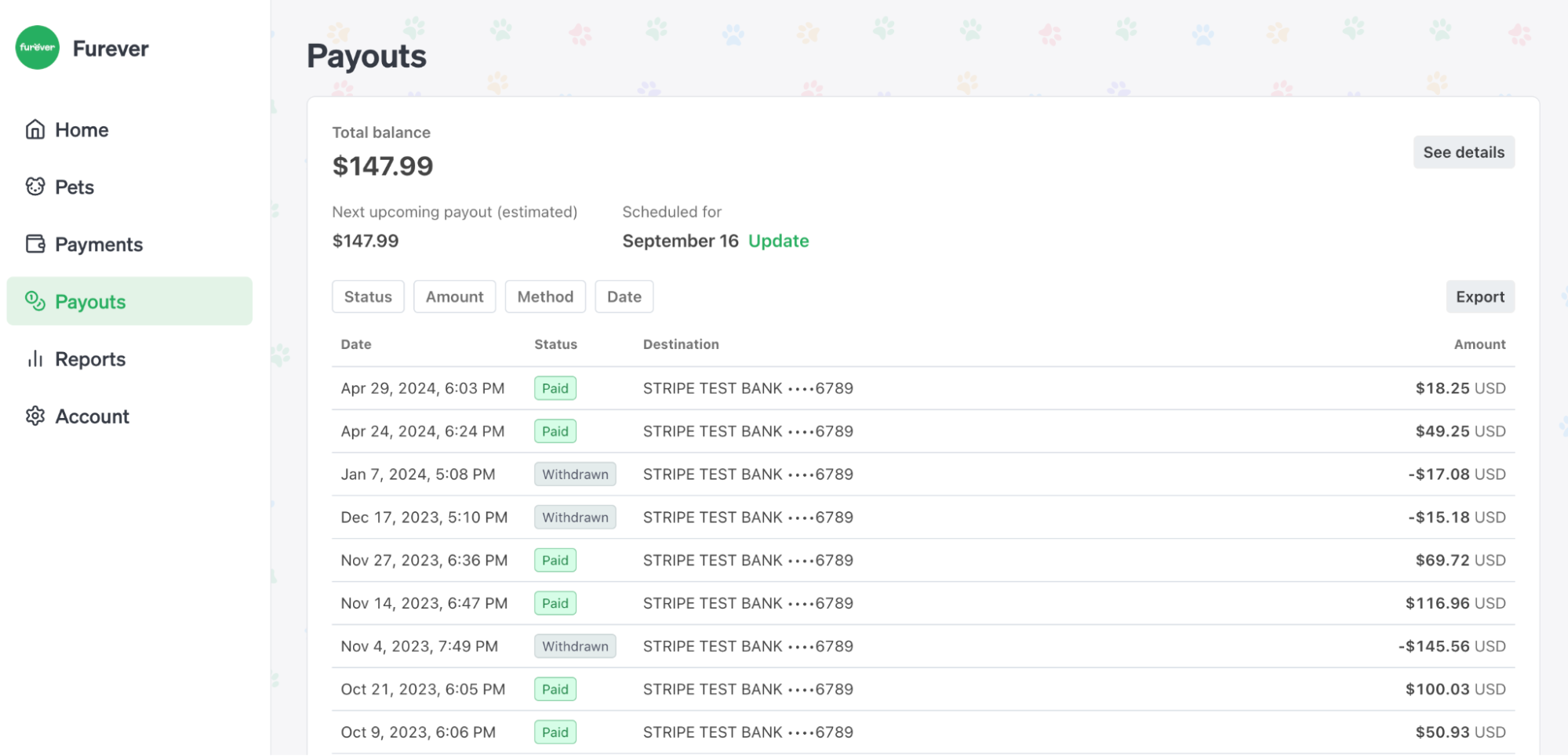Viewport: 1568px width, 756px height.
Task: Open the Date filter
Action: [x=624, y=296]
